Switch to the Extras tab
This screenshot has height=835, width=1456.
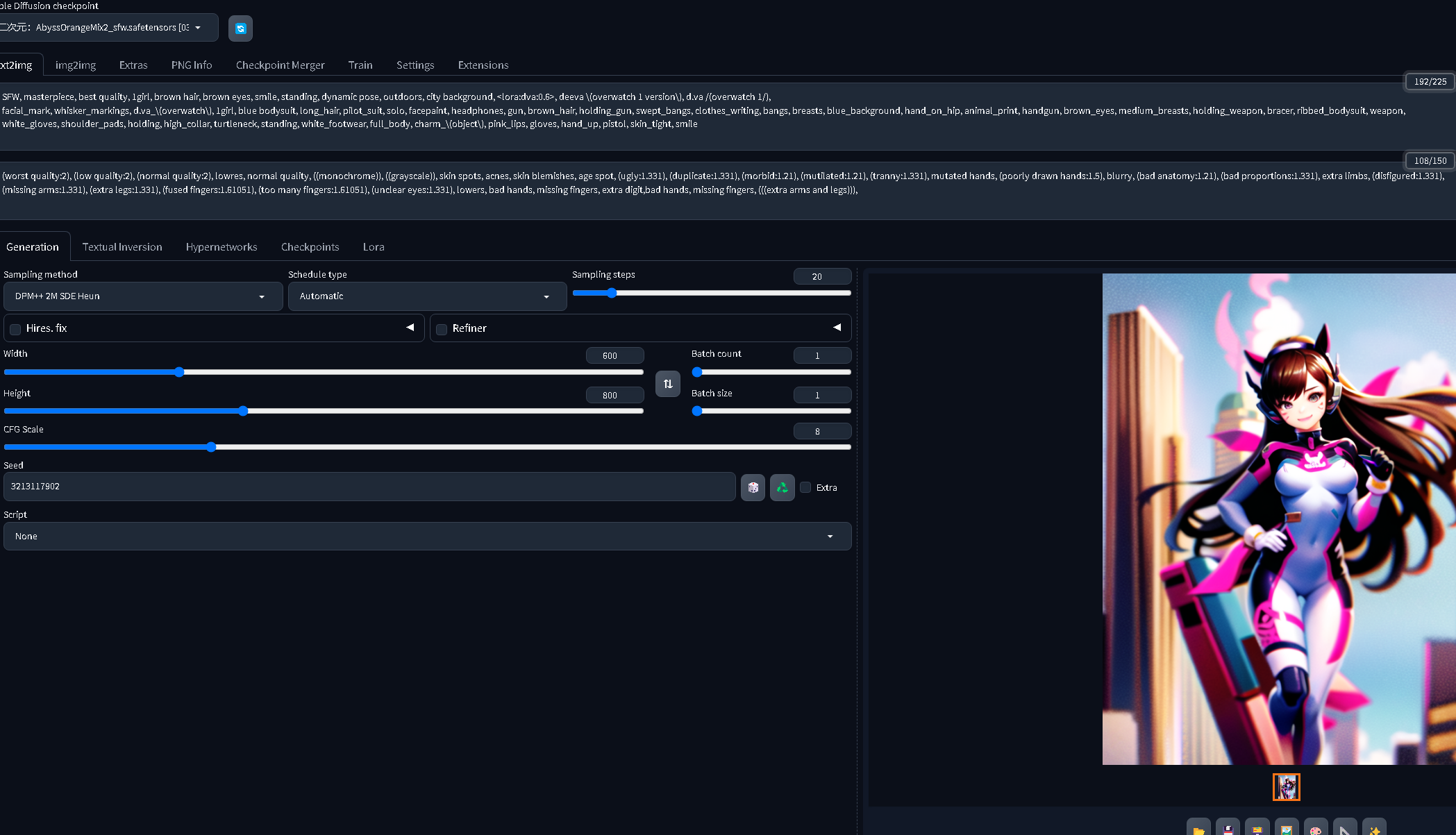pos(133,65)
